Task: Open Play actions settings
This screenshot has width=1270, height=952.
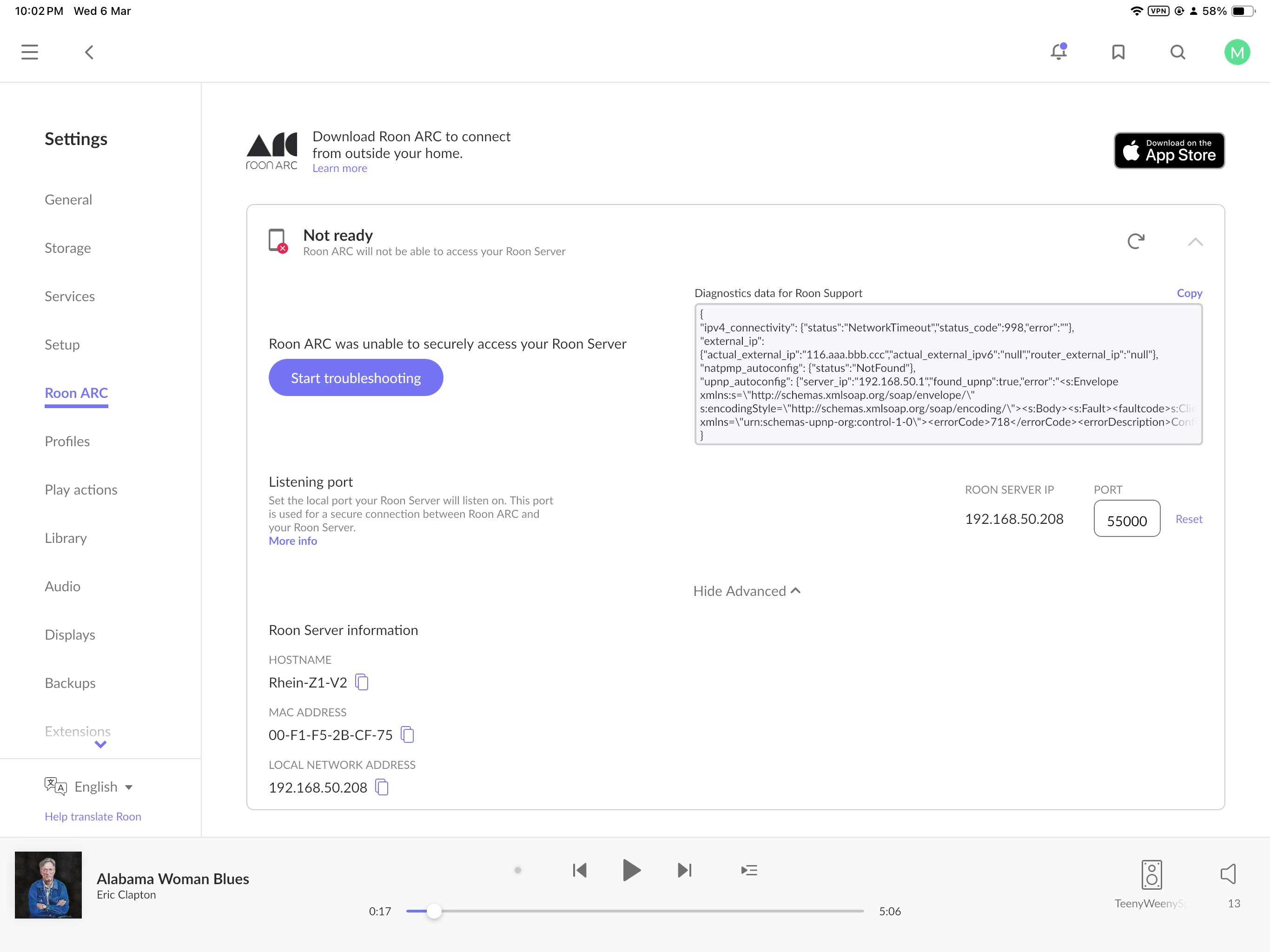Action: coord(81,489)
